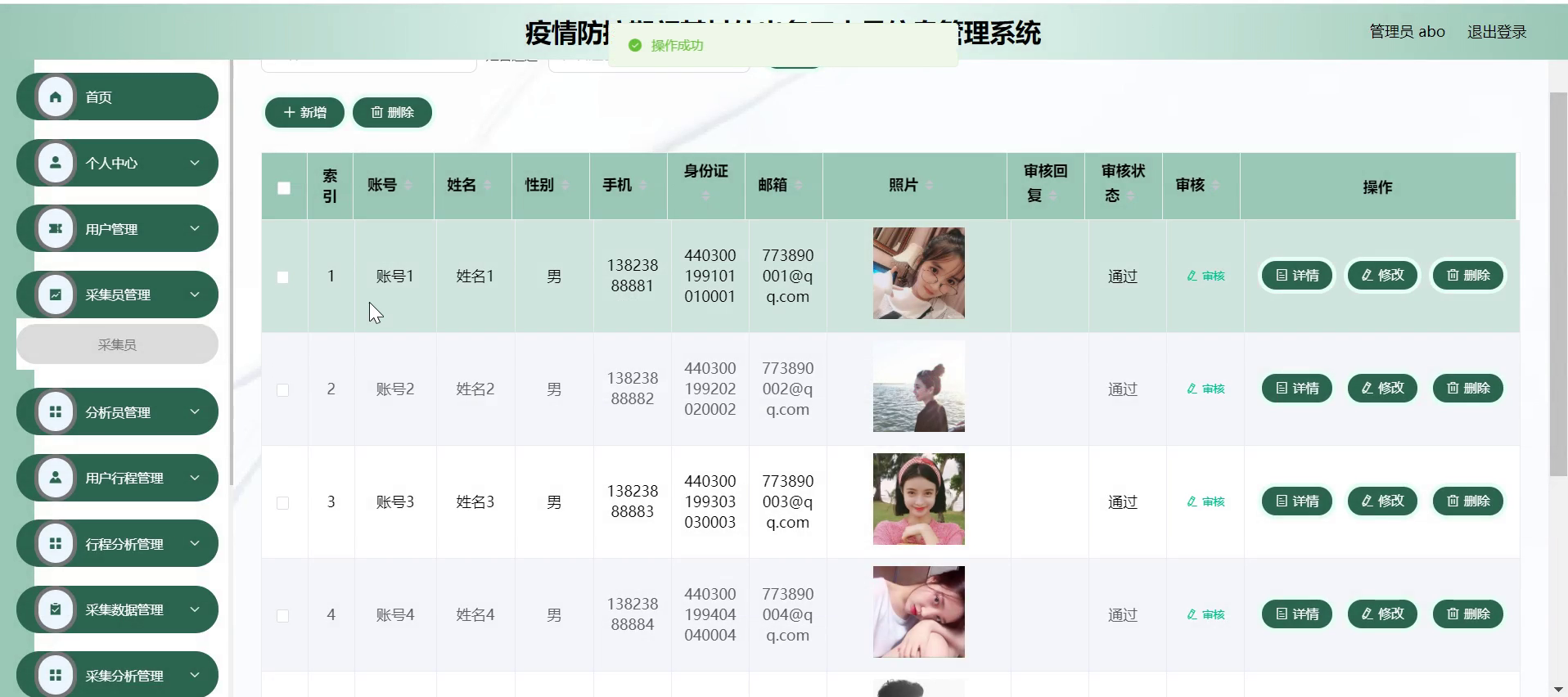This screenshot has width=1568, height=697.
Task: Open photo thumbnail of 账号1
Action: point(918,273)
